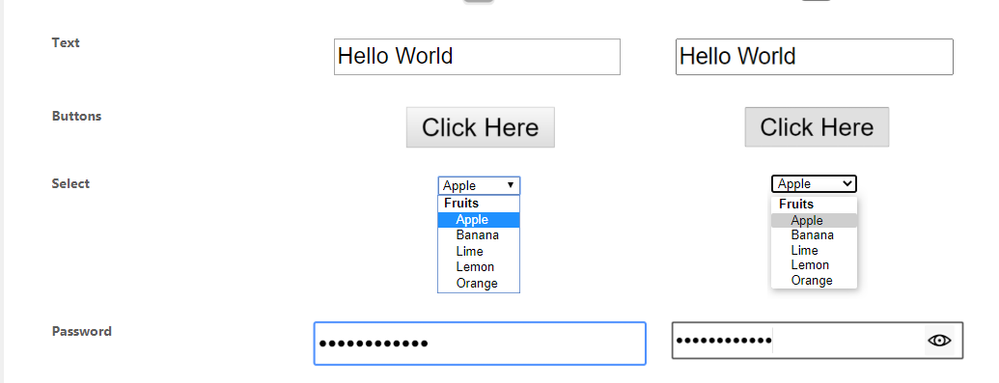Select Orange in the left fruit list
The height and width of the screenshot is (383, 999).
[x=478, y=283]
